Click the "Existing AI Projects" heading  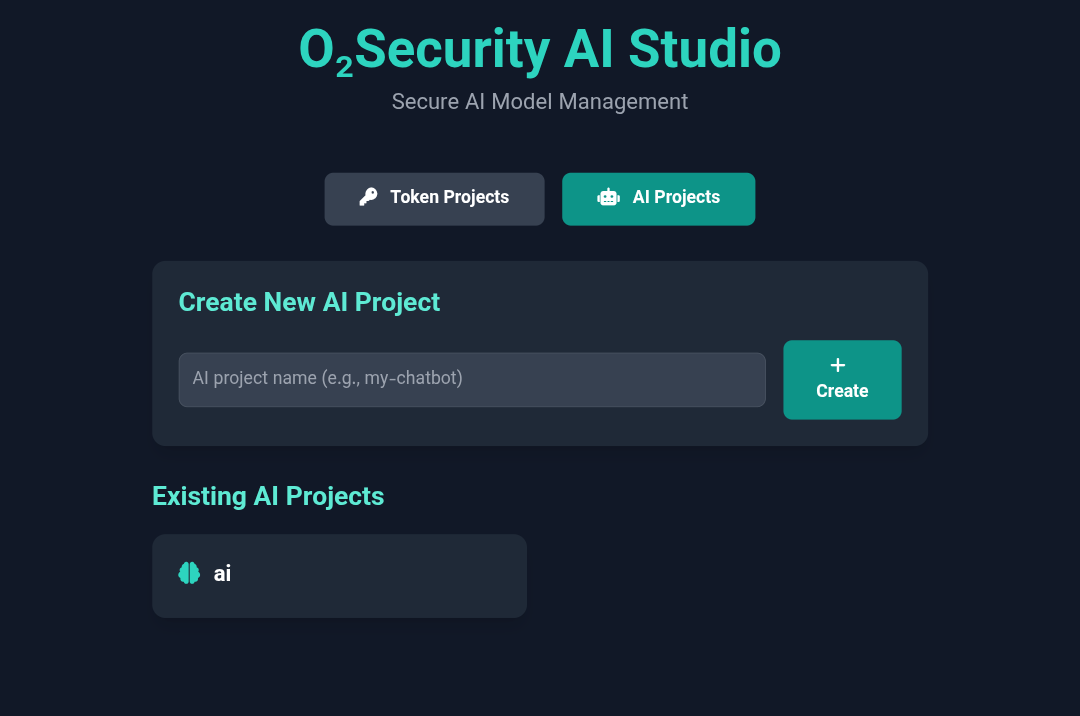[x=268, y=496]
